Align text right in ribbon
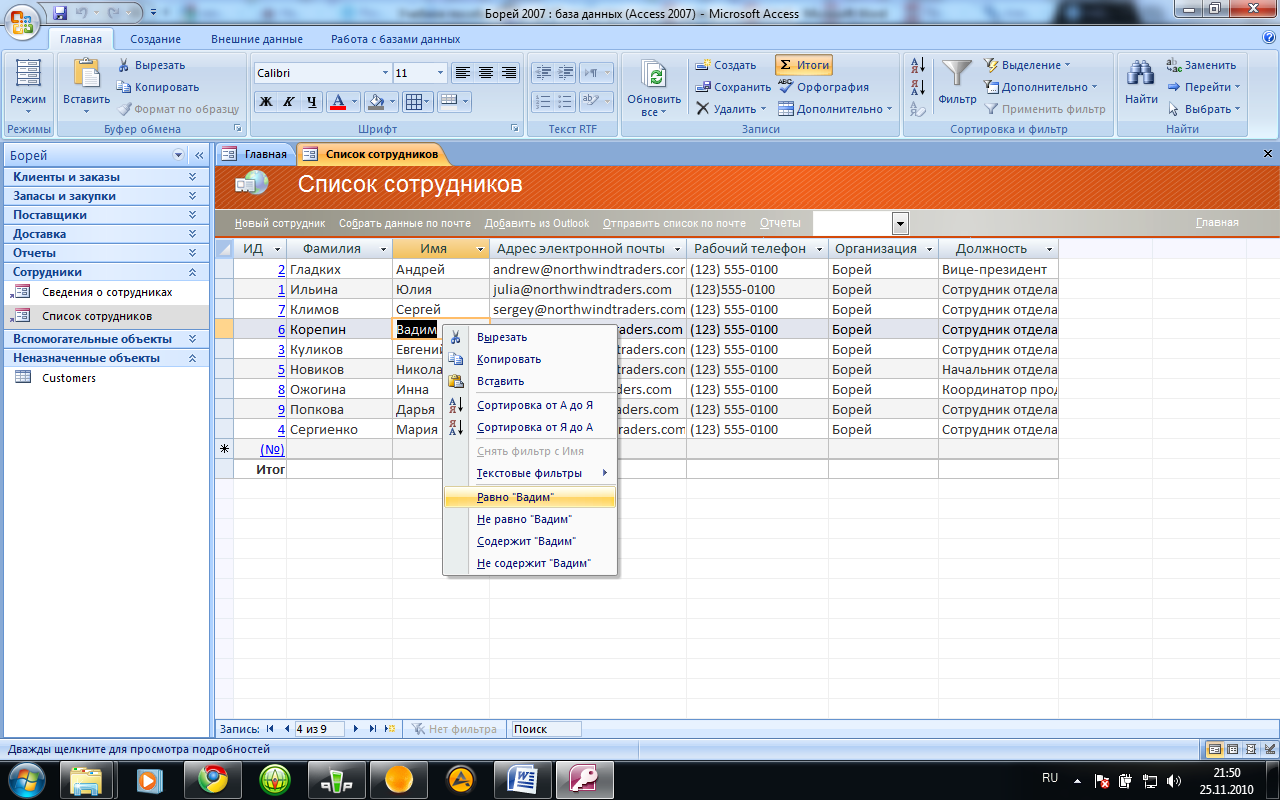This screenshot has width=1280, height=800. (508, 73)
